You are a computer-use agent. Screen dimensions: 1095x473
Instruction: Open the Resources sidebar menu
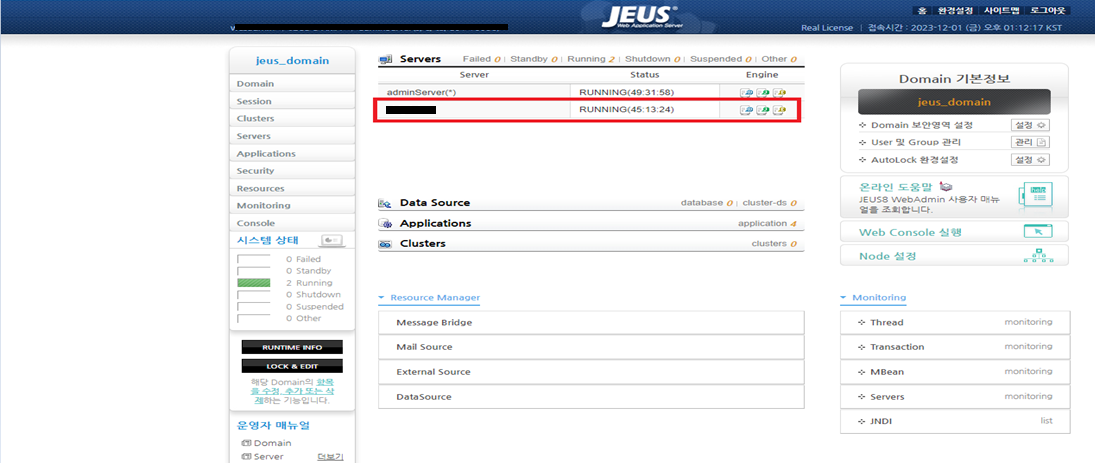292,189
